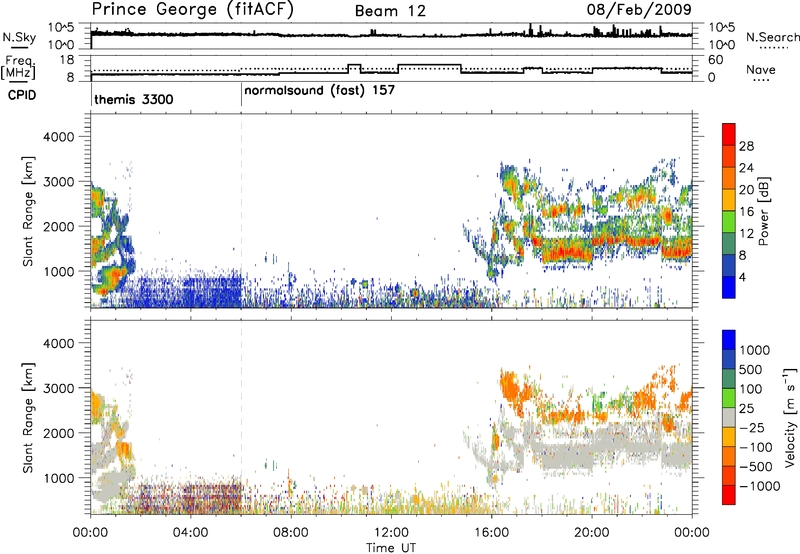The width and height of the screenshot is (800, 554).
Task: Select the 'themis 3300' CPID entry
Action: [134, 99]
